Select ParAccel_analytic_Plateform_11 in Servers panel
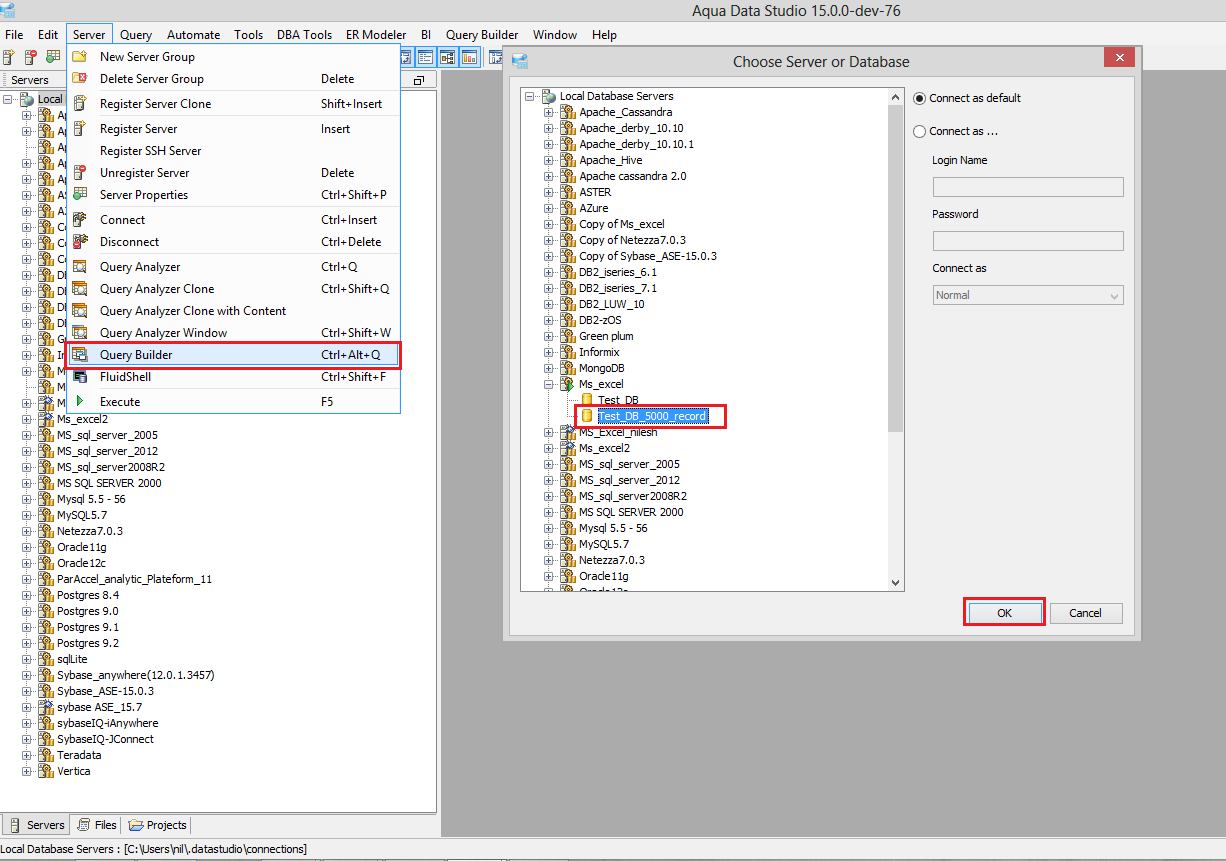Viewport: 1226px width, 861px height. (x=134, y=579)
